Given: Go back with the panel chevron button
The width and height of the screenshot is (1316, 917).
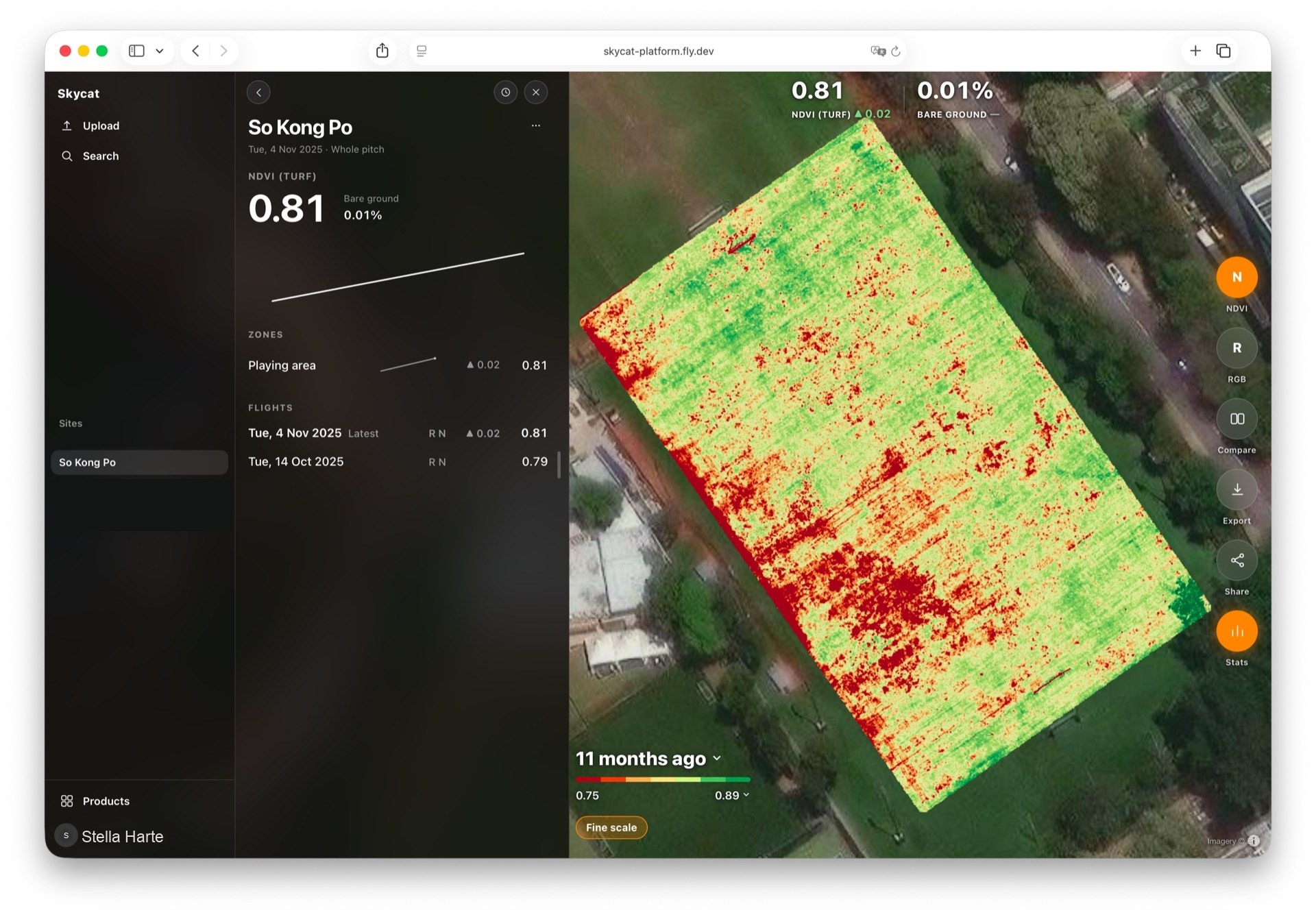Looking at the screenshot, I should (x=258, y=93).
